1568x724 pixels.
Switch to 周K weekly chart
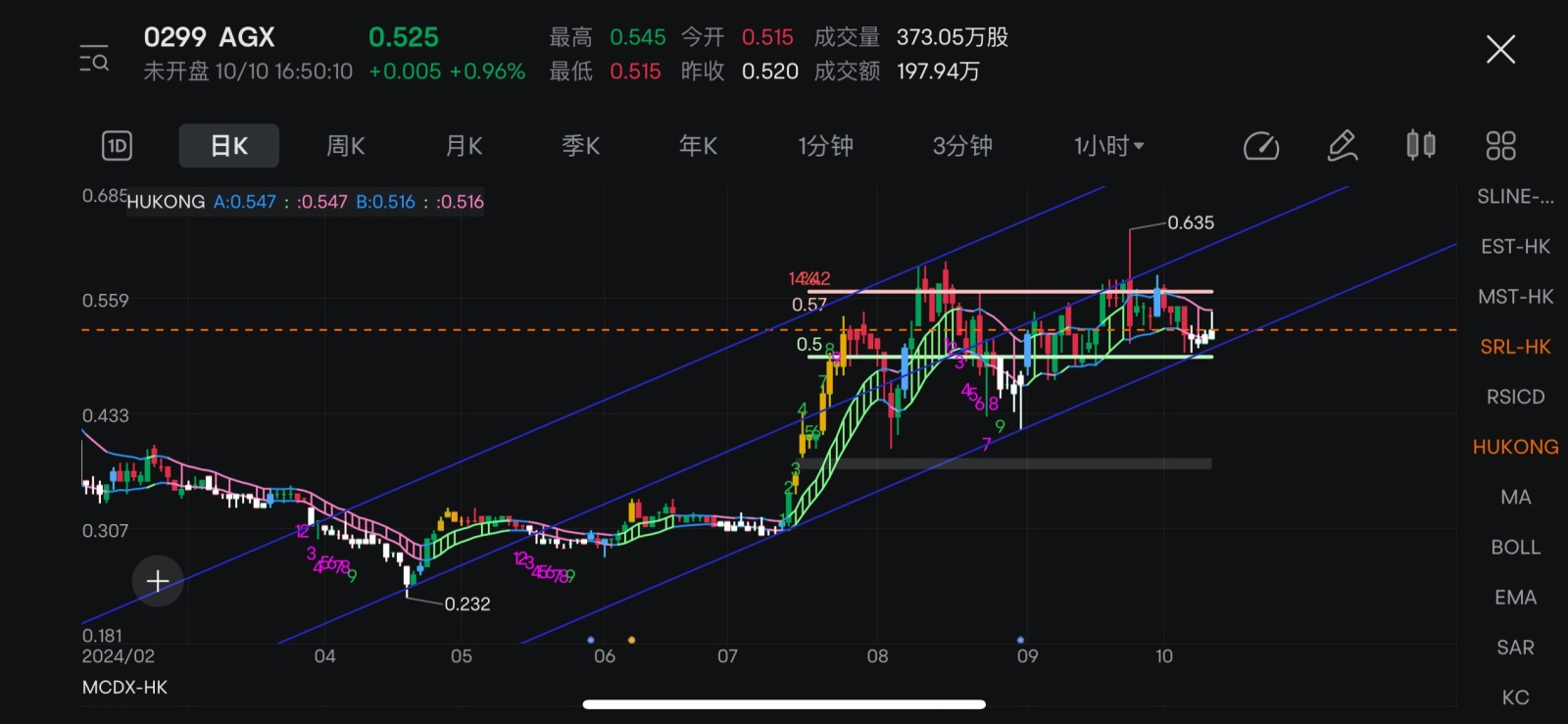(346, 146)
